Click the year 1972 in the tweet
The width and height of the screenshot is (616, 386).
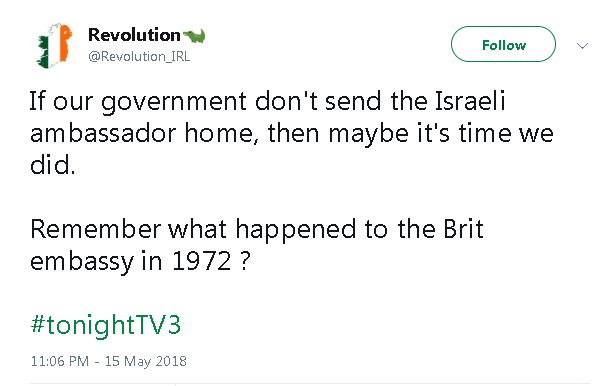[x=202, y=261]
